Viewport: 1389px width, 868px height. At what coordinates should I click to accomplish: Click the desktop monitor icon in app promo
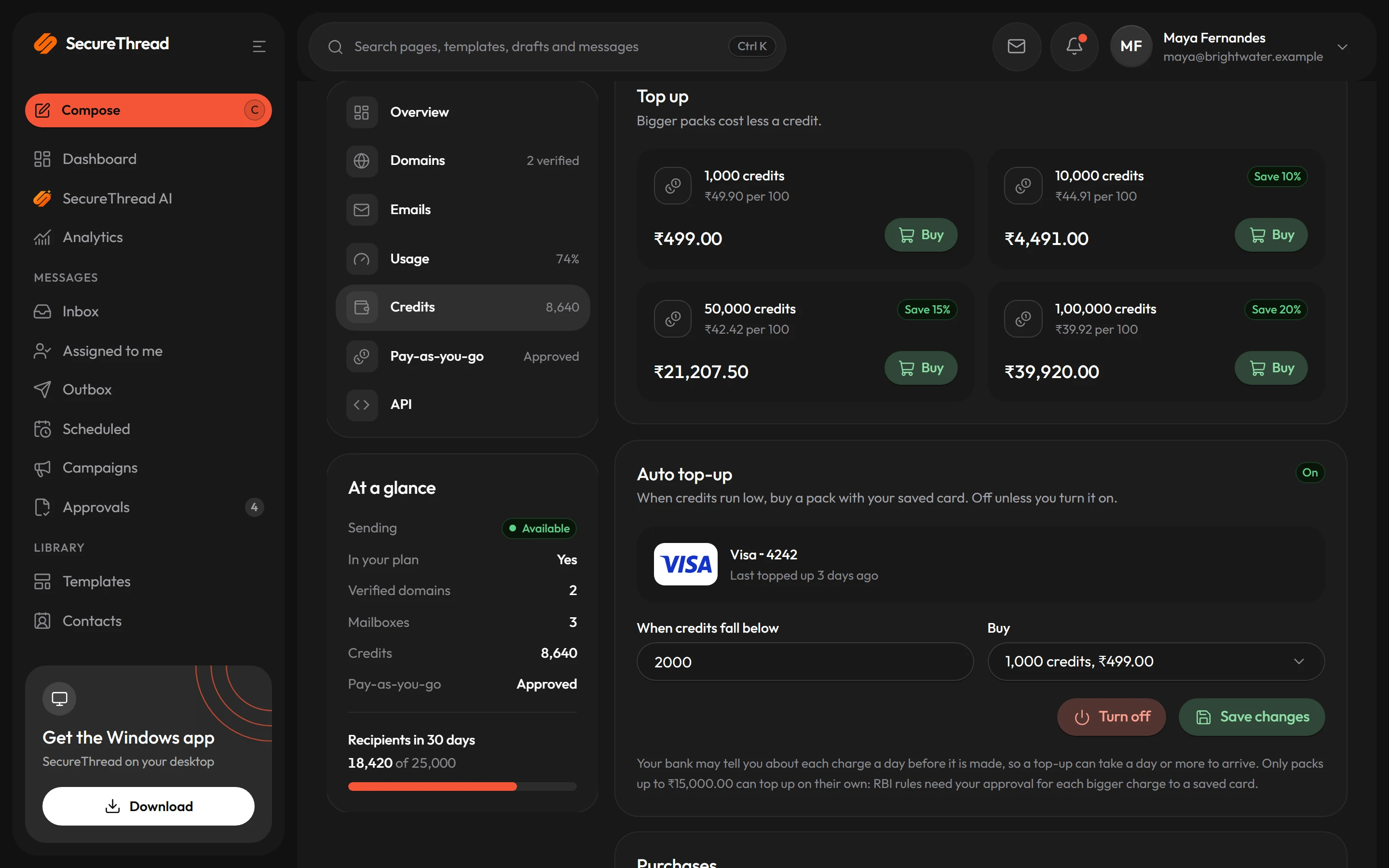[59, 698]
